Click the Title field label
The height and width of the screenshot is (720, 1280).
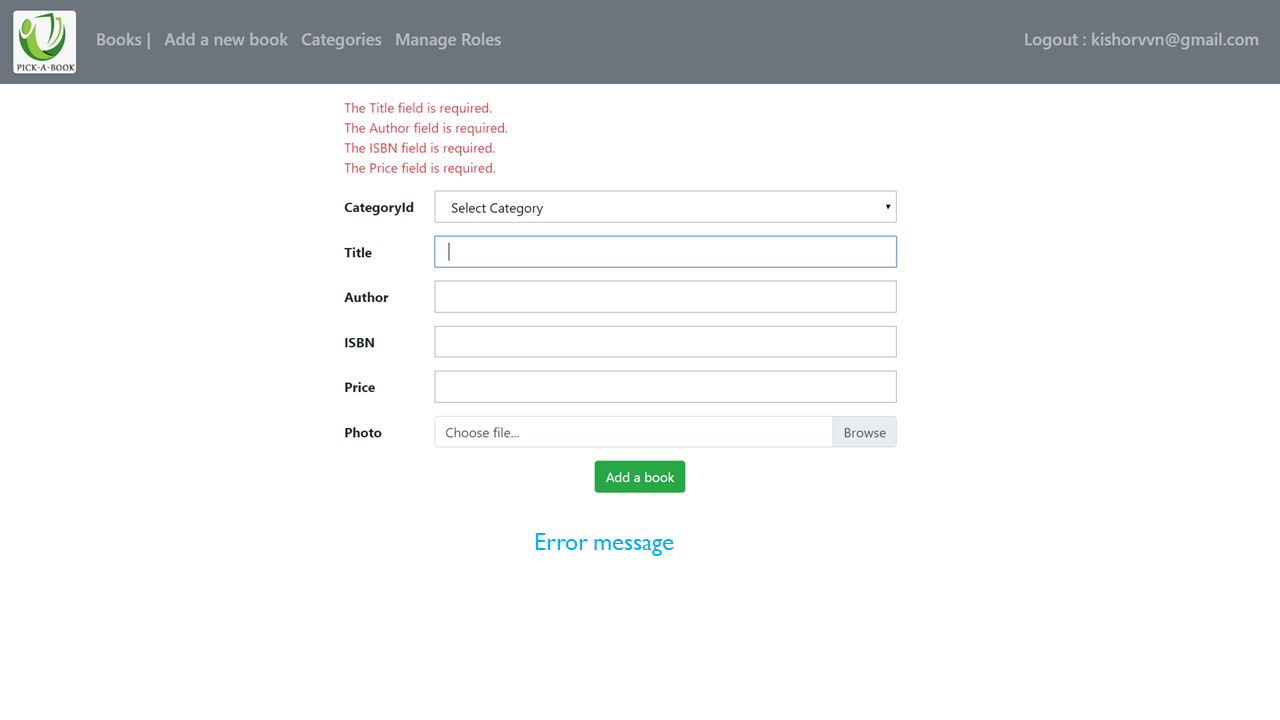point(358,253)
